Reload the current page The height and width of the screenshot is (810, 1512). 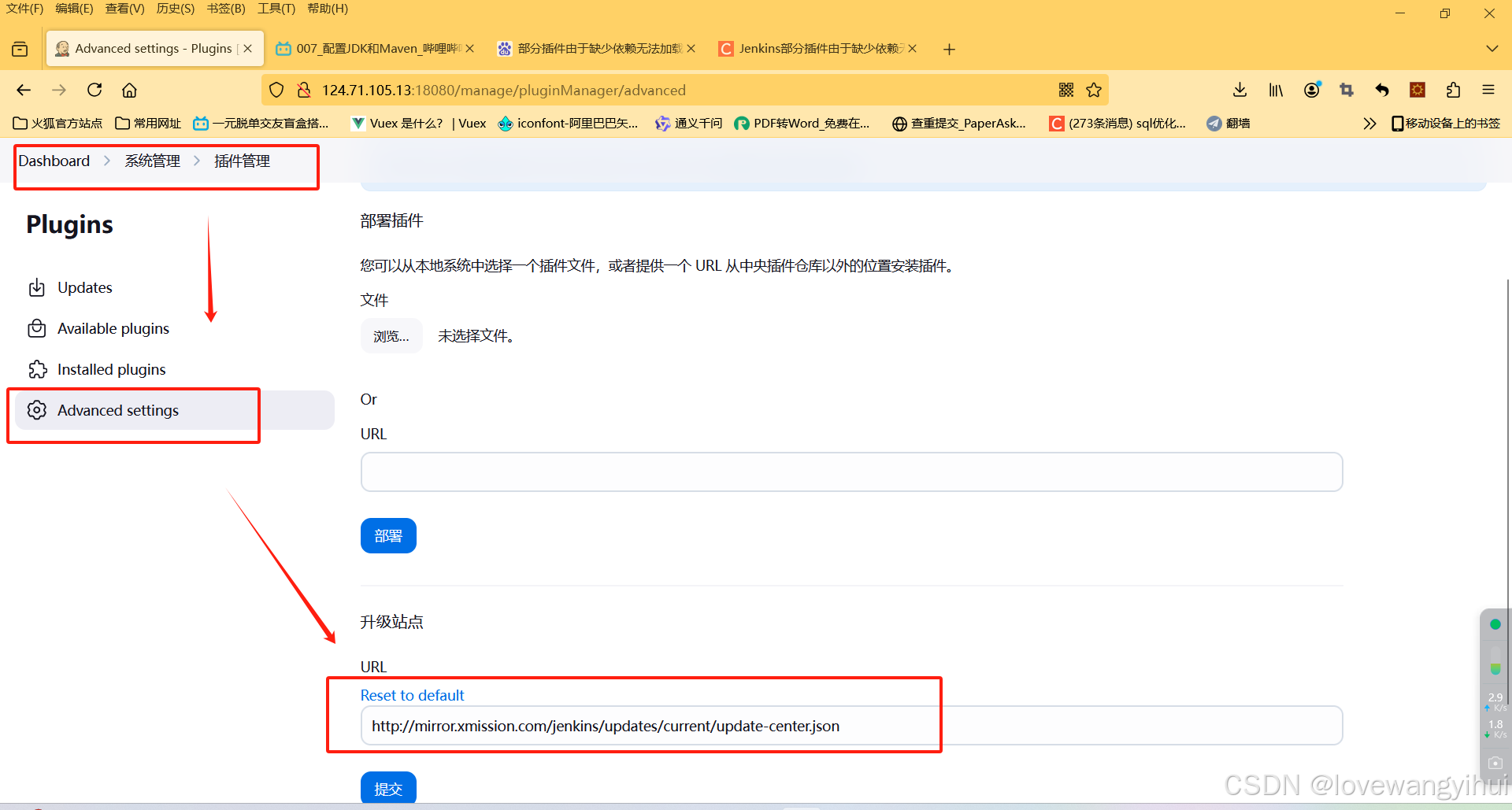tap(94, 90)
